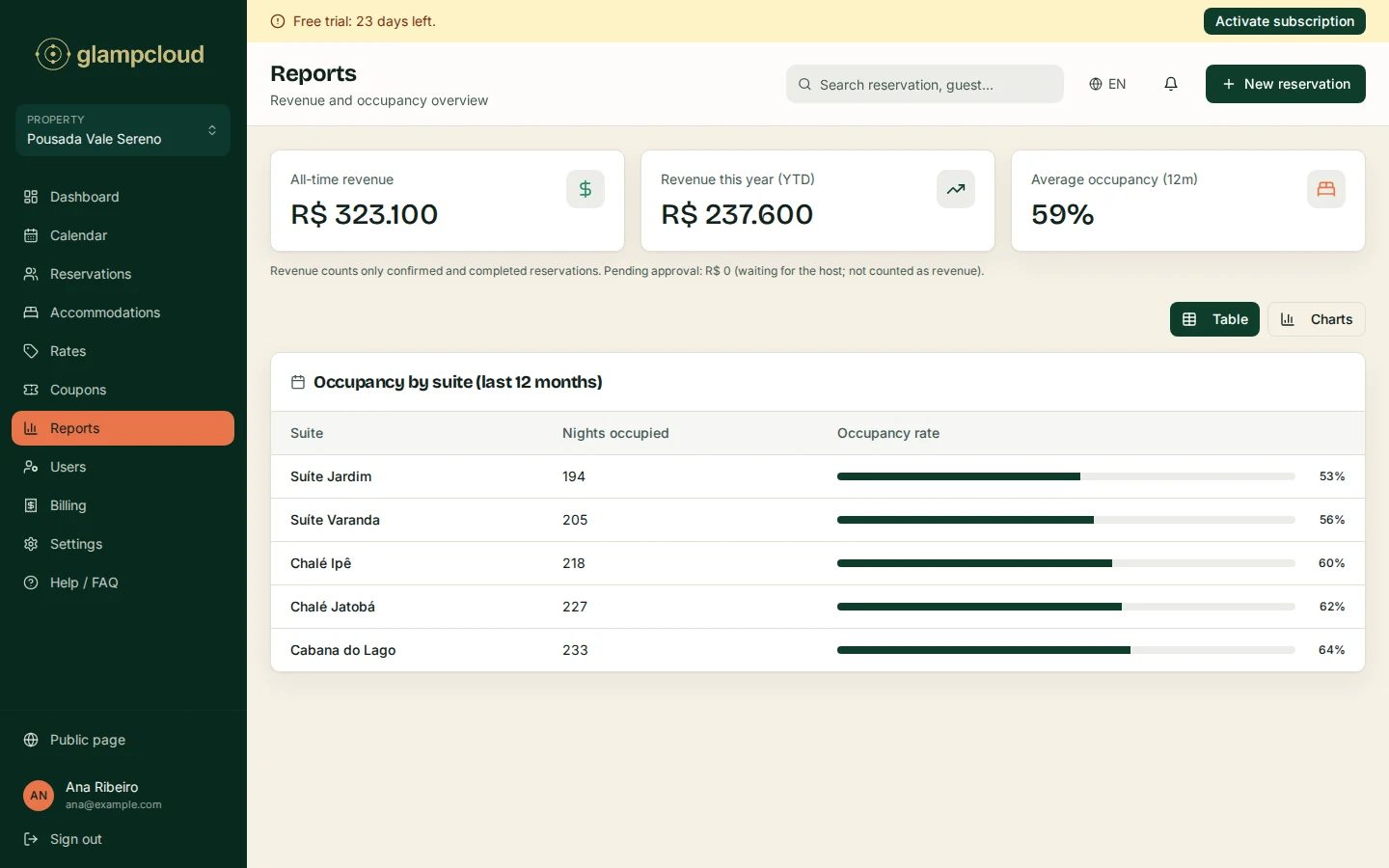Select the Chalé Jatobá row name
Image resolution: width=1389 pixels, height=868 pixels.
[x=333, y=607]
